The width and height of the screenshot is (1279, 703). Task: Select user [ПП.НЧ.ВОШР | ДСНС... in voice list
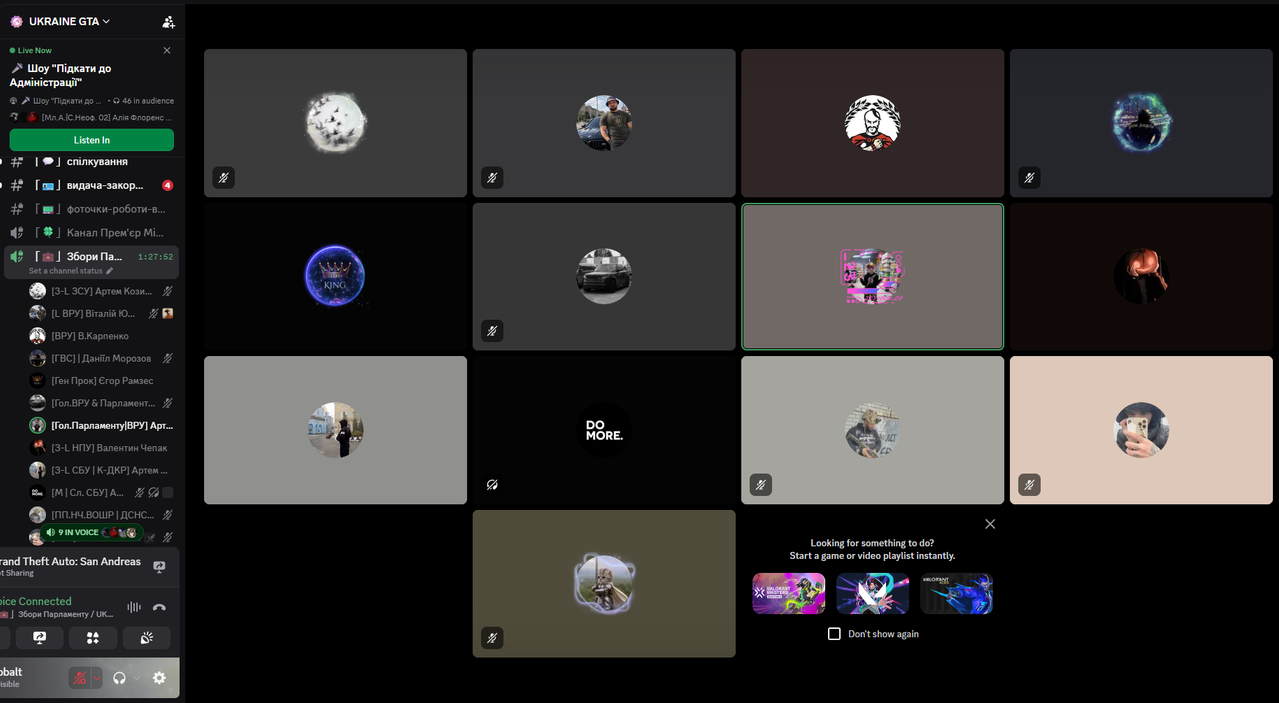point(102,514)
